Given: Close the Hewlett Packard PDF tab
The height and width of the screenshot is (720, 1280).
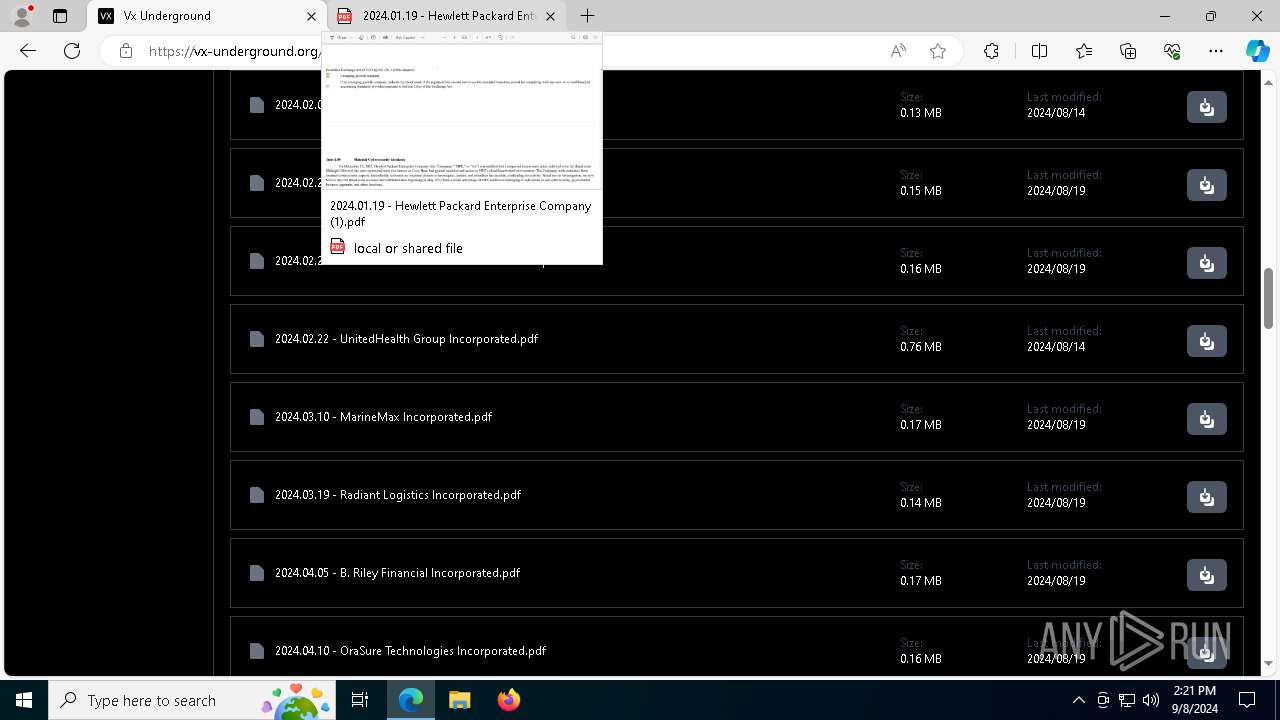Looking at the screenshot, I should coord(550,16).
